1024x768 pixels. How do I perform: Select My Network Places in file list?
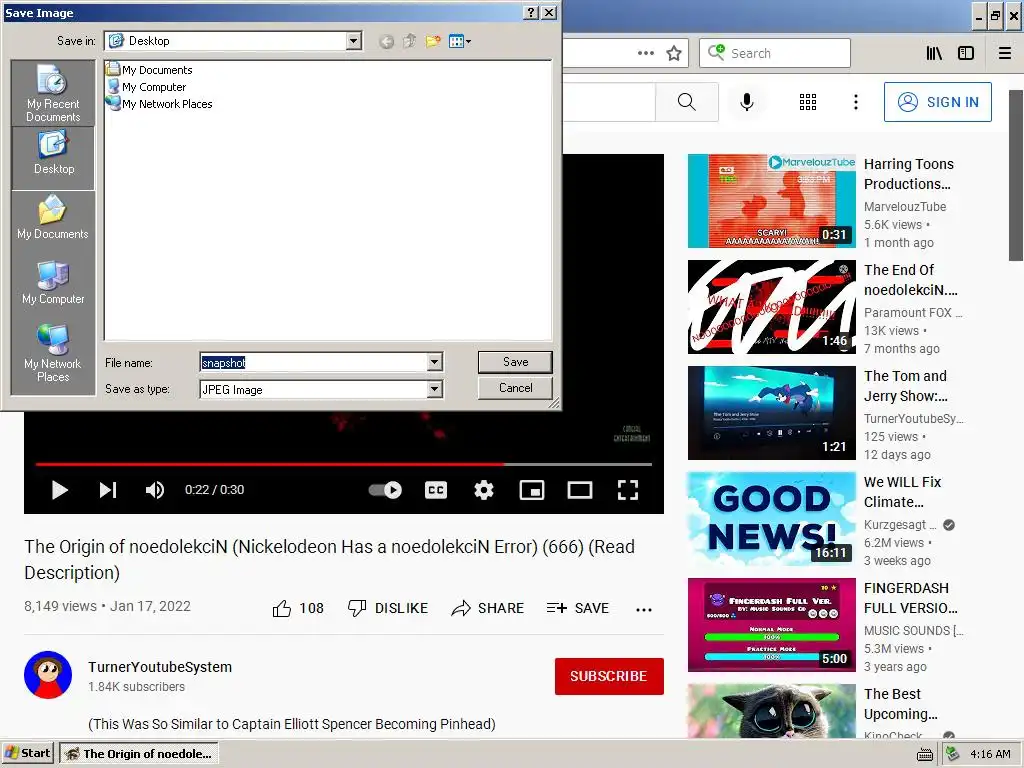coord(160,104)
